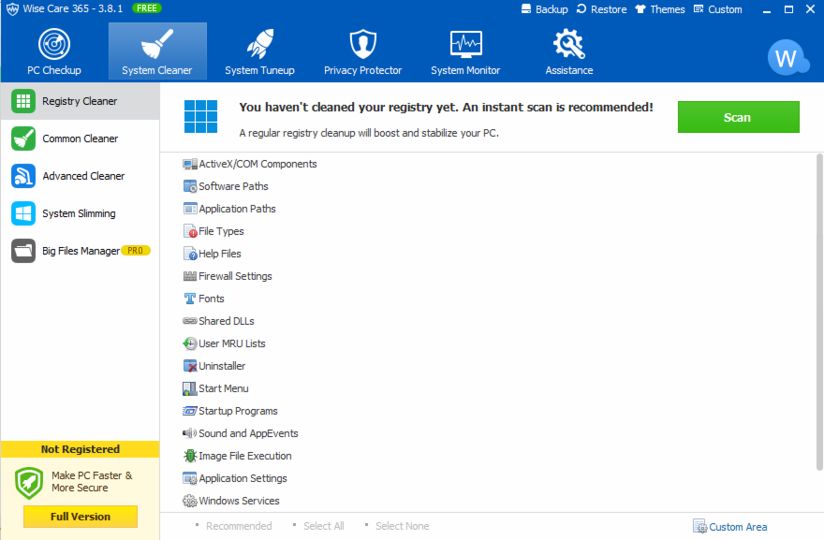Open the Custom menu in the title bar
Image resolution: width=824 pixels, height=540 pixels.
point(718,9)
